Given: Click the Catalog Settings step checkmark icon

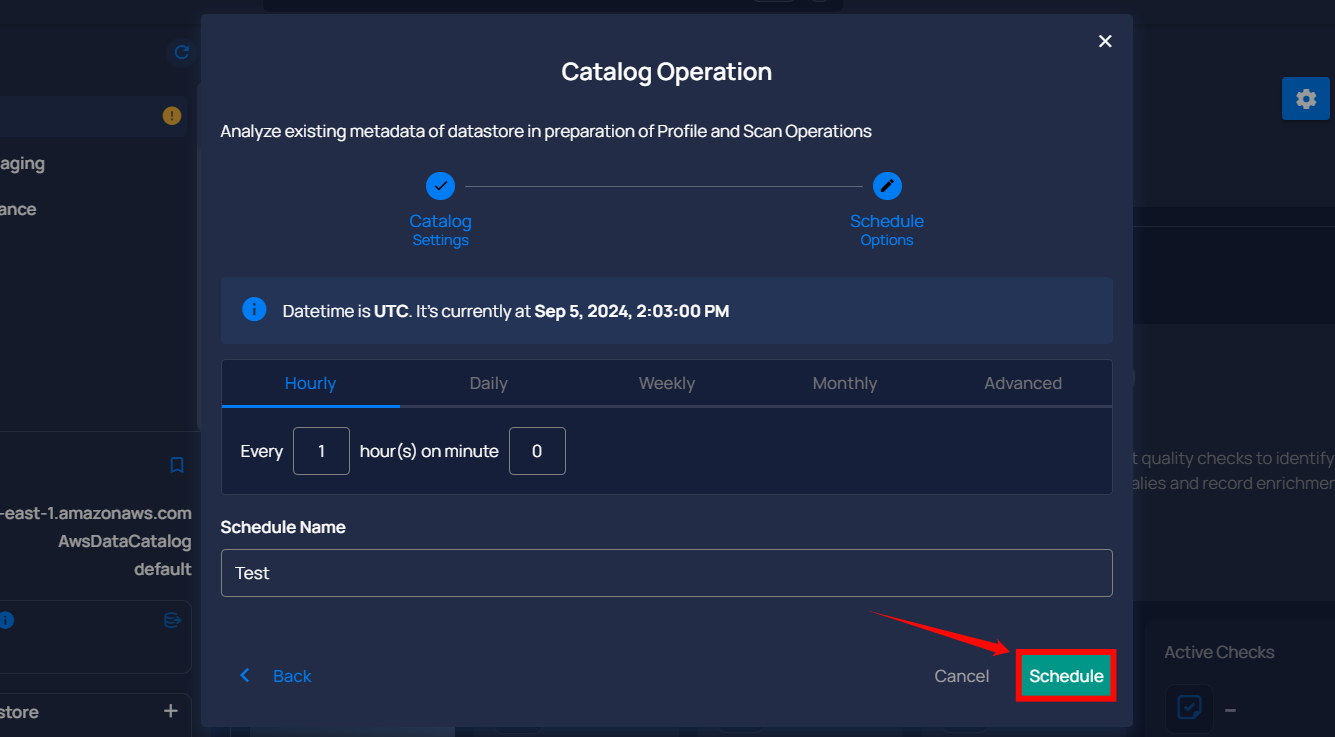Looking at the screenshot, I should coord(440,186).
